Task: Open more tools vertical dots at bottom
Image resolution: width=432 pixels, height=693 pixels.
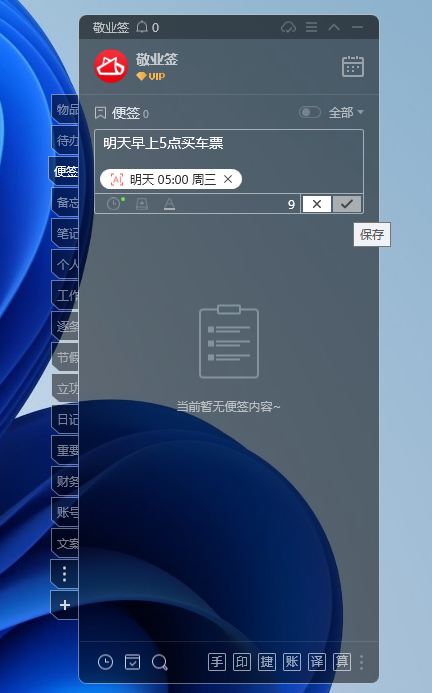Action: coord(362,662)
